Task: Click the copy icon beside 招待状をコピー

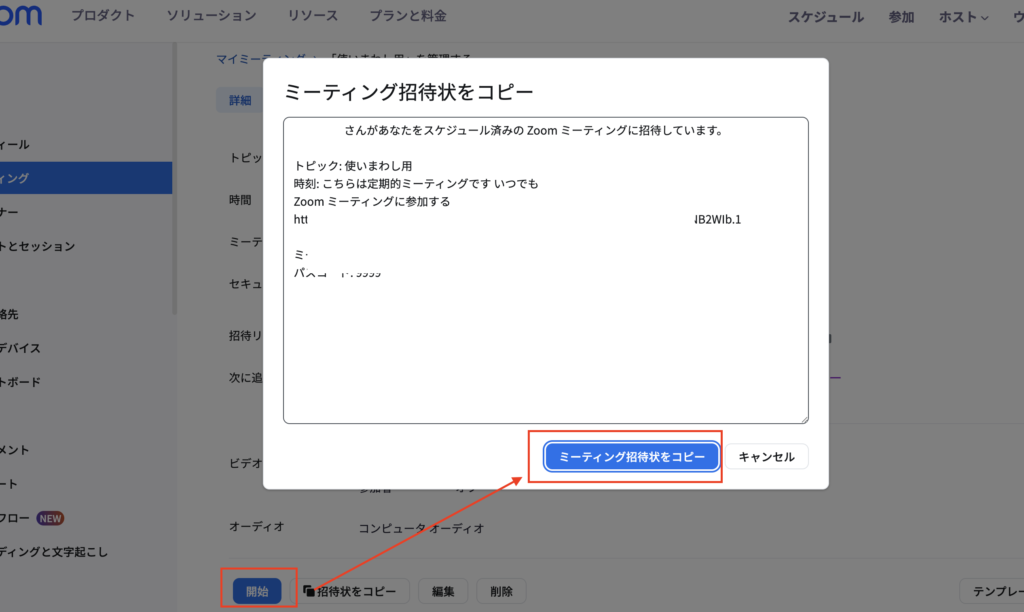Action: (x=308, y=590)
